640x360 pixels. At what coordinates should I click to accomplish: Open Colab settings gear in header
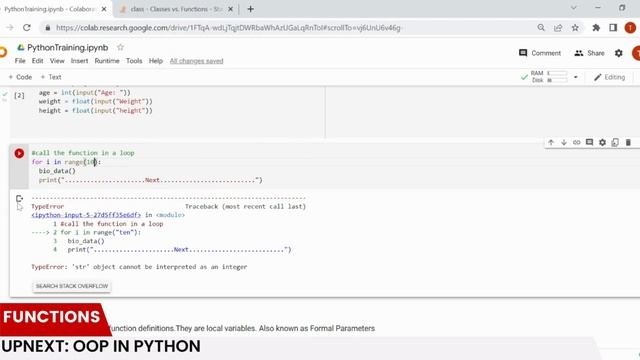click(619, 53)
